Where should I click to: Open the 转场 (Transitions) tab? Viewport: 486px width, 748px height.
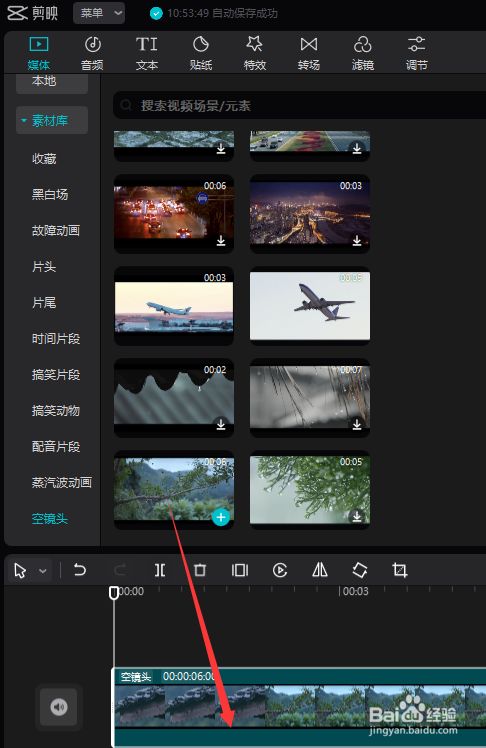[309, 53]
